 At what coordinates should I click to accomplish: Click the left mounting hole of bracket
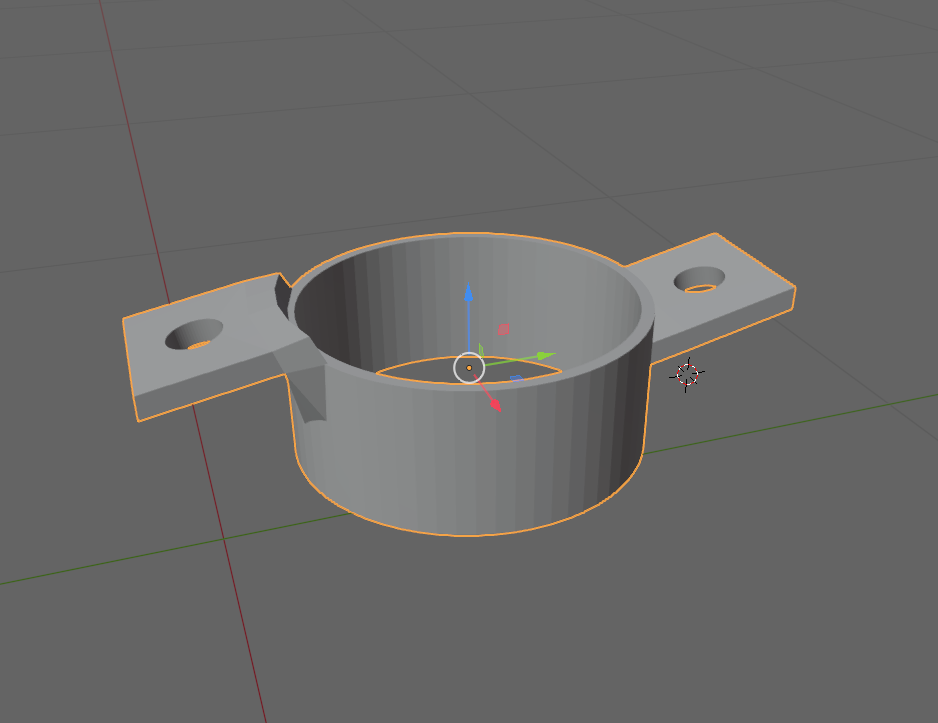pos(194,335)
